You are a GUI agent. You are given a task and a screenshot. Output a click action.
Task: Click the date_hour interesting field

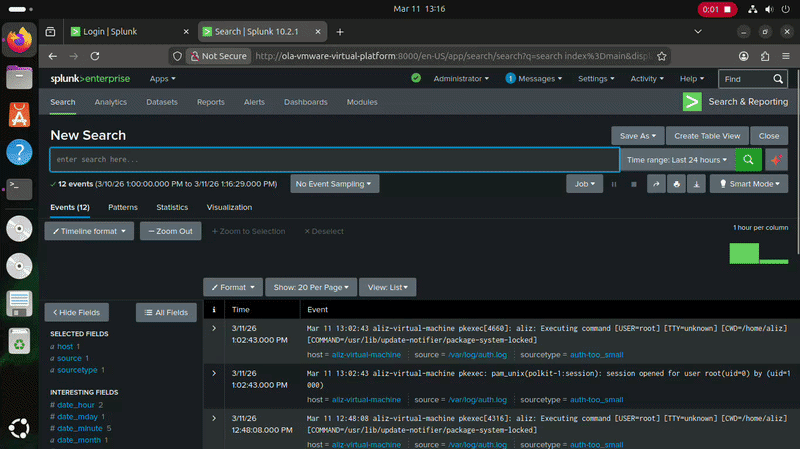click(76, 405)
